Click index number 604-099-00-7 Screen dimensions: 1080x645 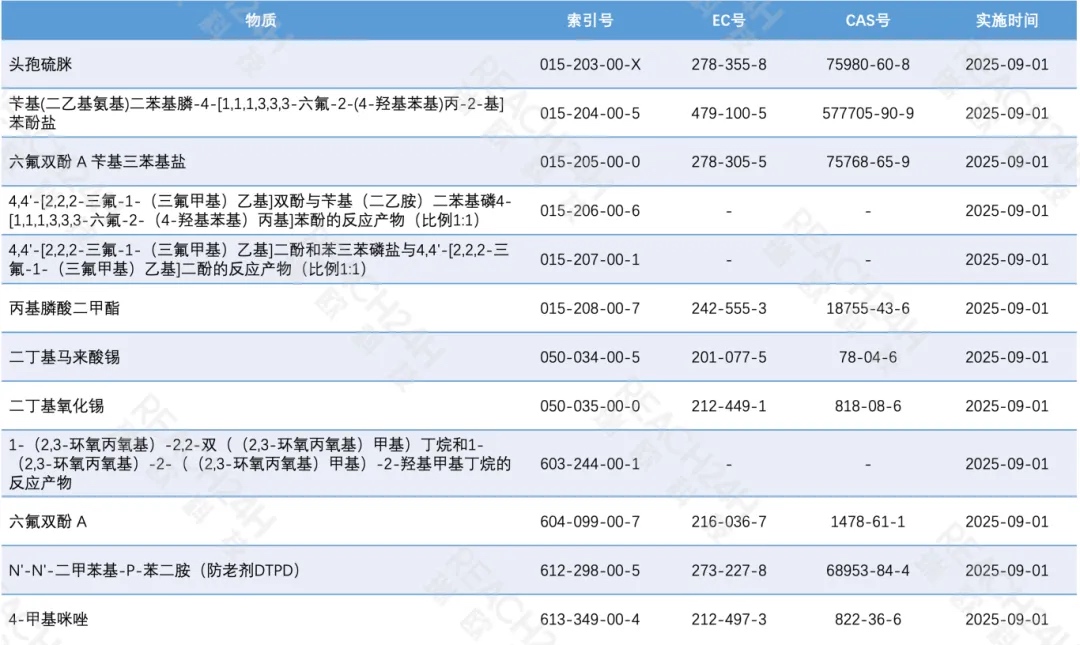coord(590,521)
